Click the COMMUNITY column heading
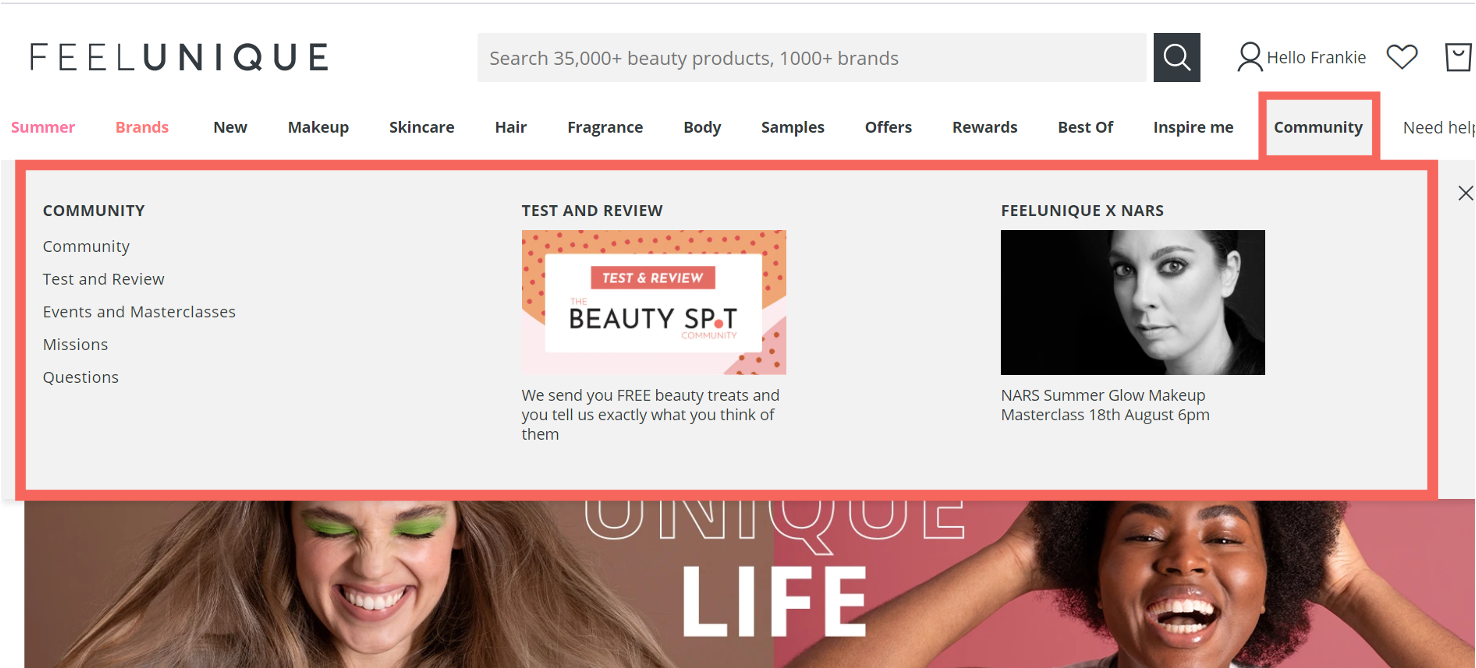The width and height of the screenshot is (1476, 668). click(94, 210)
